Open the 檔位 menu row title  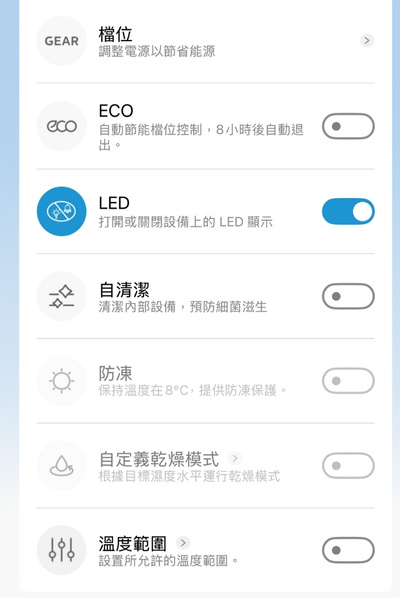116,35
